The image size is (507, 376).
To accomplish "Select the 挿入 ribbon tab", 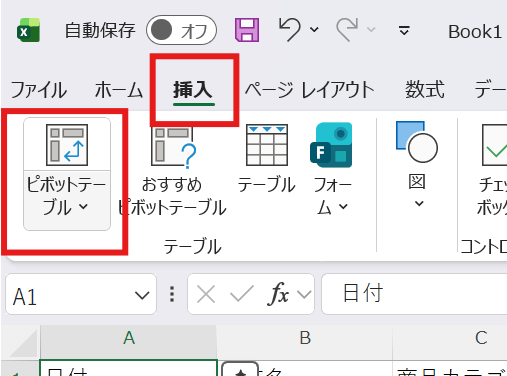I will point(193,90).
